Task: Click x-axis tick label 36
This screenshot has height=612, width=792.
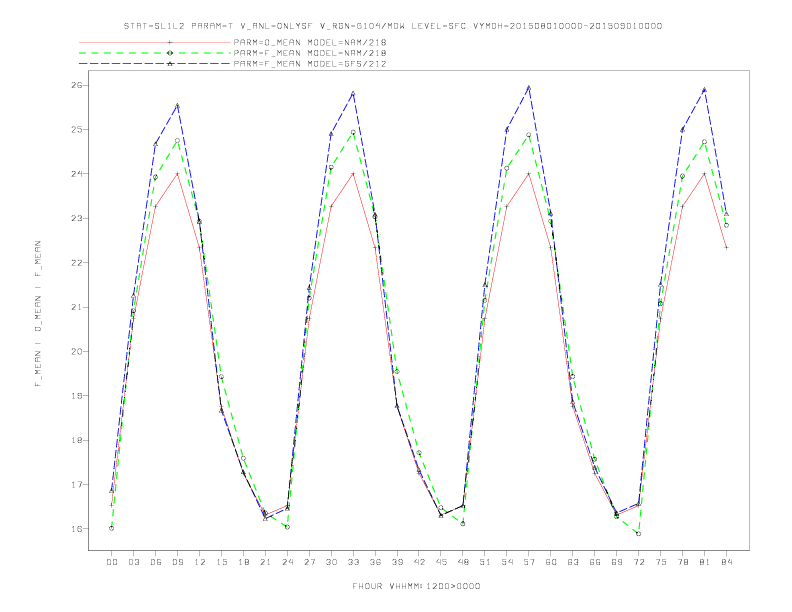Action: pyautogui.click(x=375, y=562)
